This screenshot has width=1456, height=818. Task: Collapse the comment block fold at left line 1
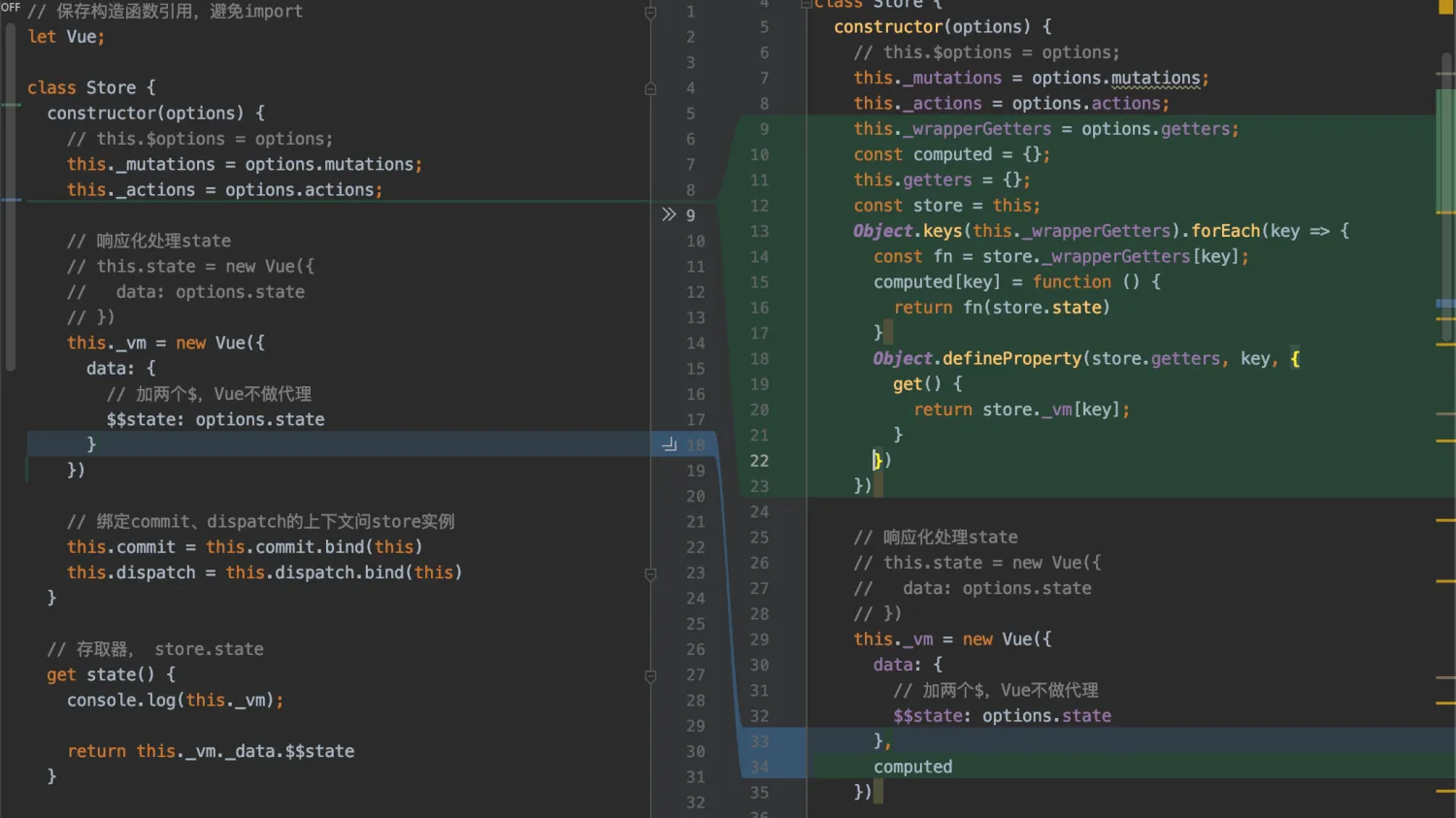pos(650,13)
